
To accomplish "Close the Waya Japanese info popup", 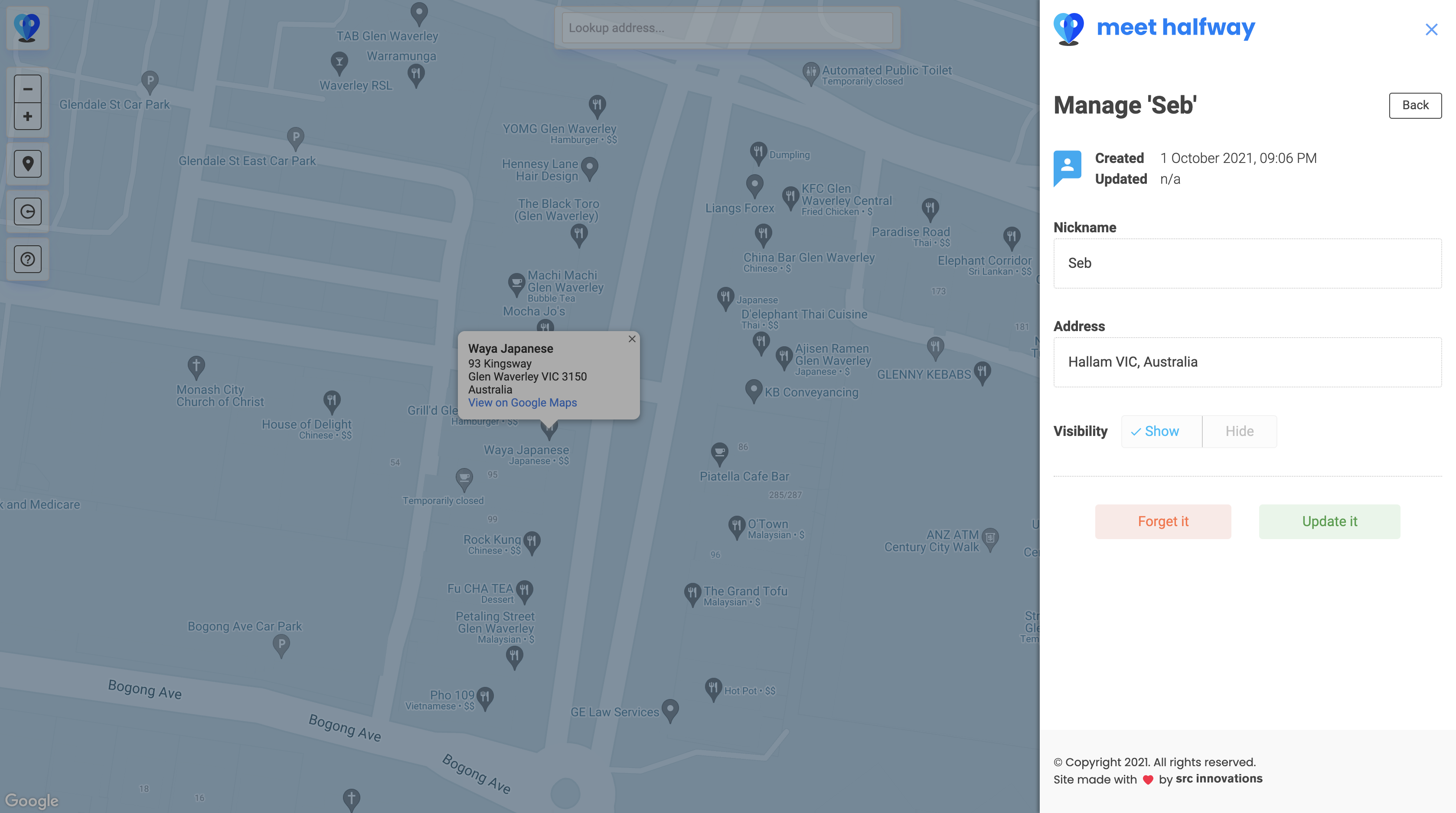I will (632, 339).
